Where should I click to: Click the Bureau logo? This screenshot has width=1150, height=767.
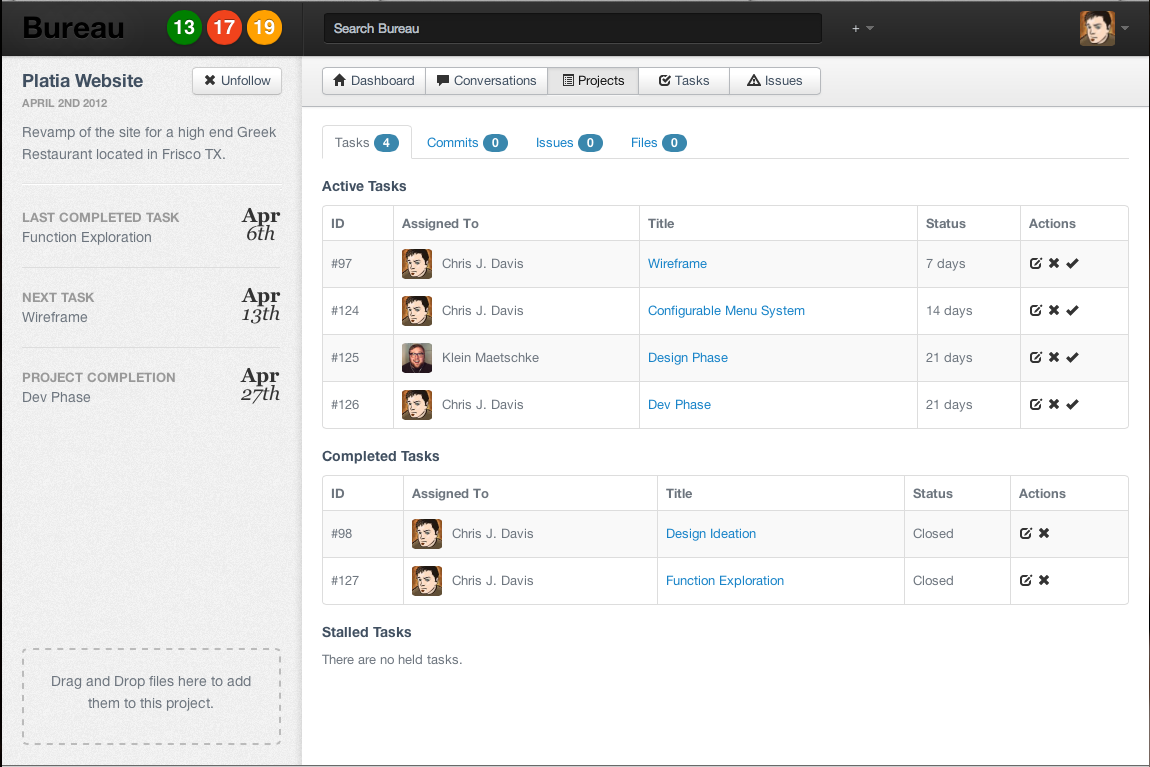tap(73, 28)
